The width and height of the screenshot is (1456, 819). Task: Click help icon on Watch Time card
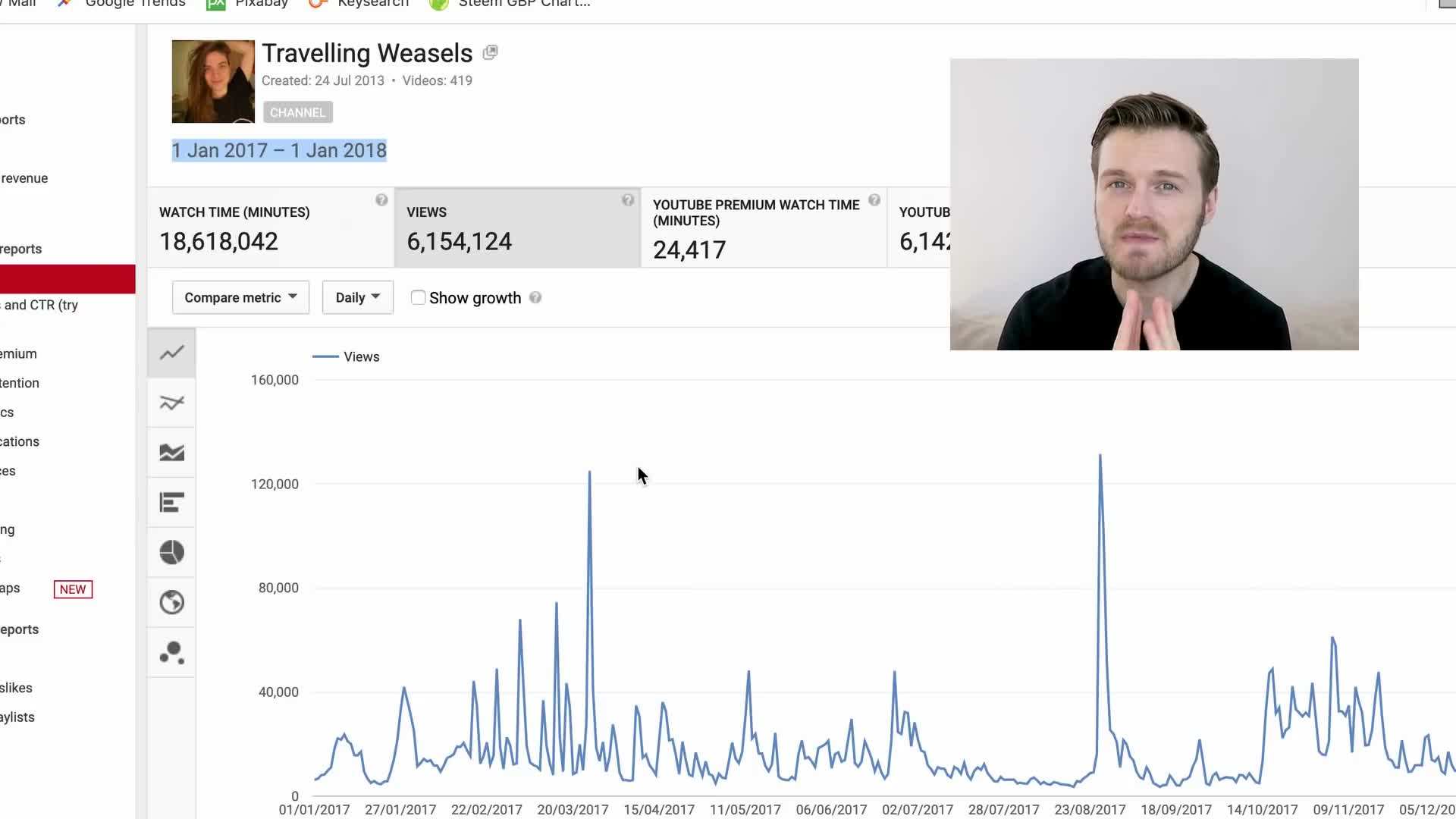coord(381,199)
